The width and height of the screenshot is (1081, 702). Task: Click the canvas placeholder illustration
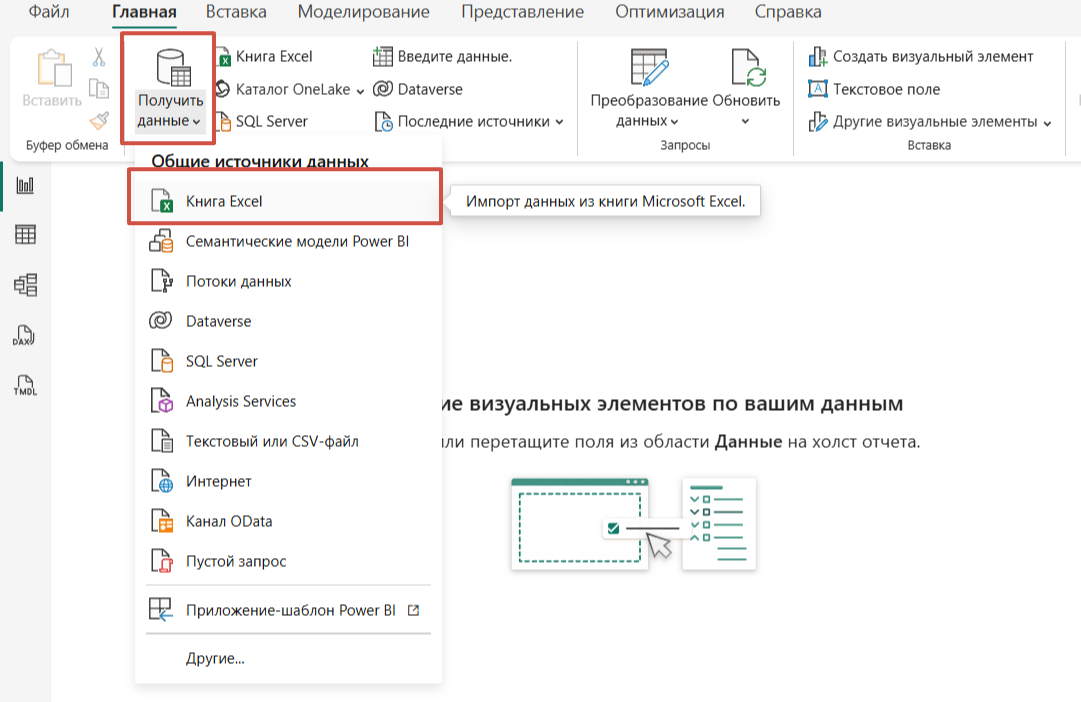pos(634,523)
